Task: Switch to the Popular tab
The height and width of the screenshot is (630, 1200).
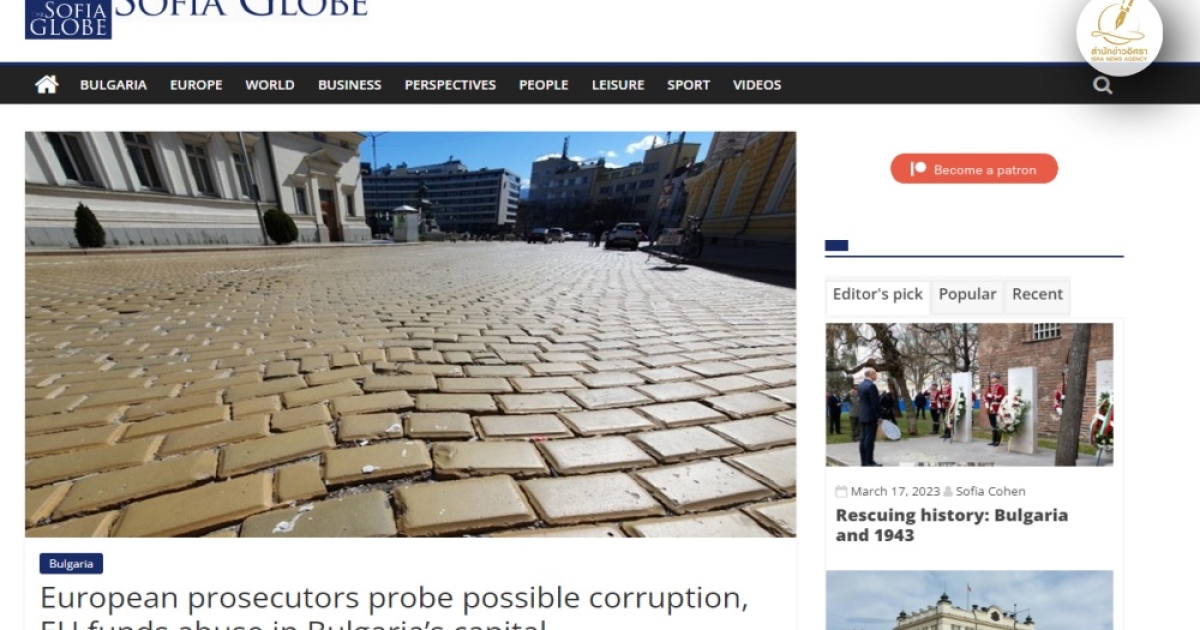Action: pyautogui.click(x=967, y=295)
